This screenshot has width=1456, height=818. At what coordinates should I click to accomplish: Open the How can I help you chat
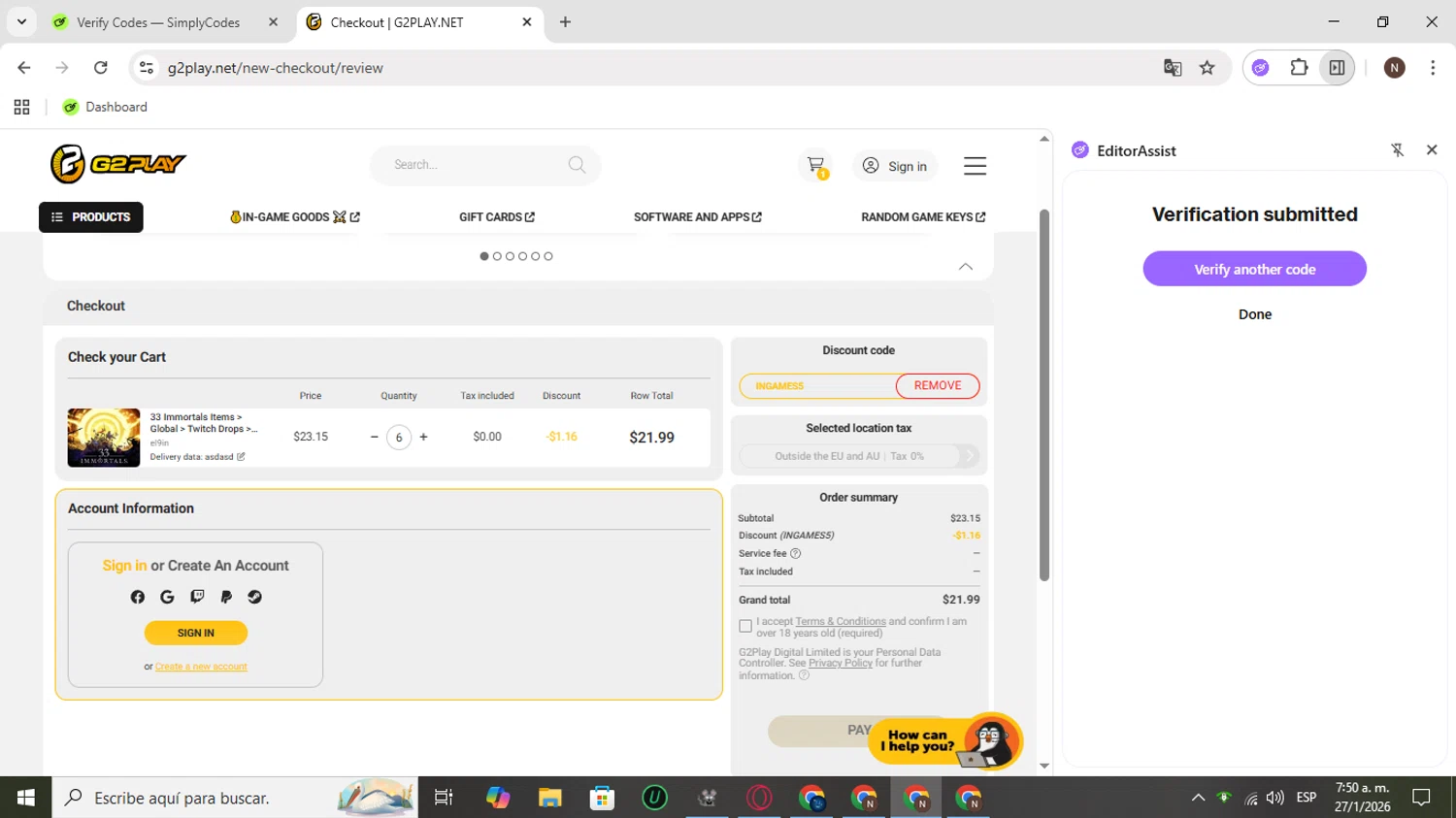point(946,742)
